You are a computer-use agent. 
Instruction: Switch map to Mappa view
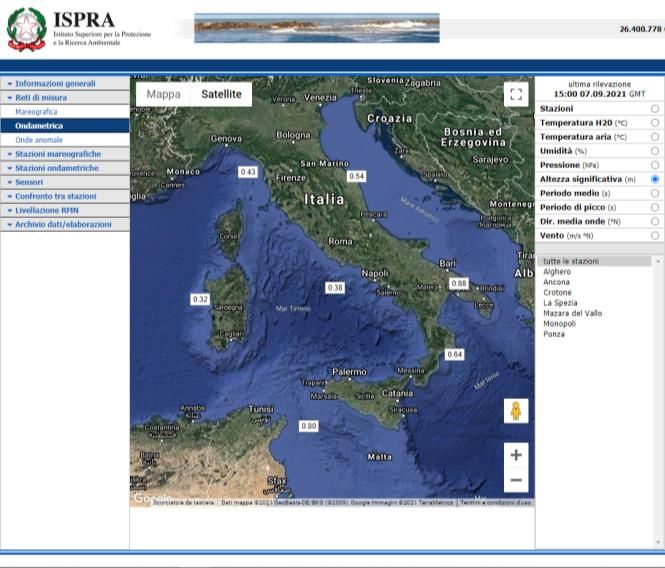pos(164,94)
